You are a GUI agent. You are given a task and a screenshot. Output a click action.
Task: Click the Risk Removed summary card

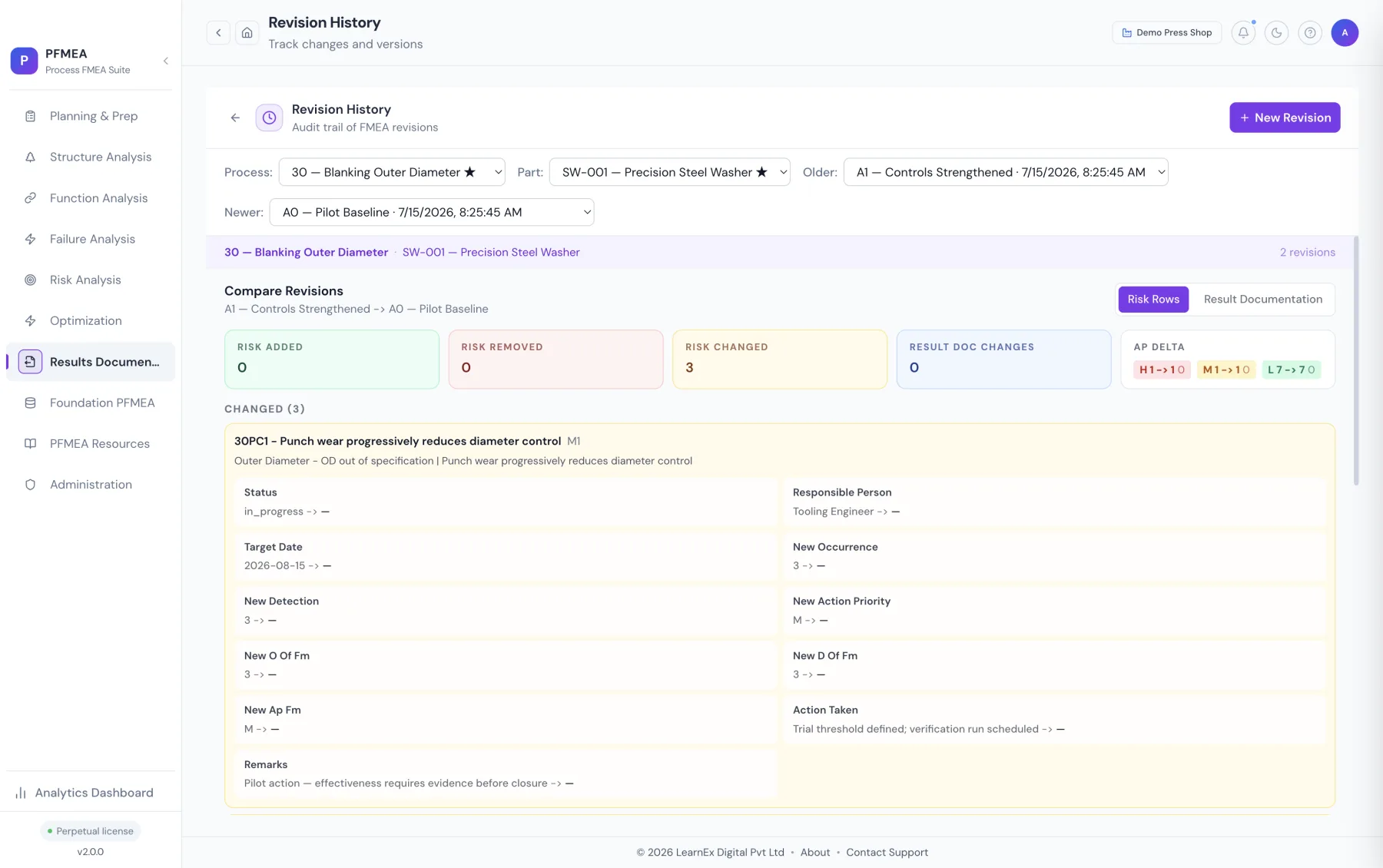(556, 359)
